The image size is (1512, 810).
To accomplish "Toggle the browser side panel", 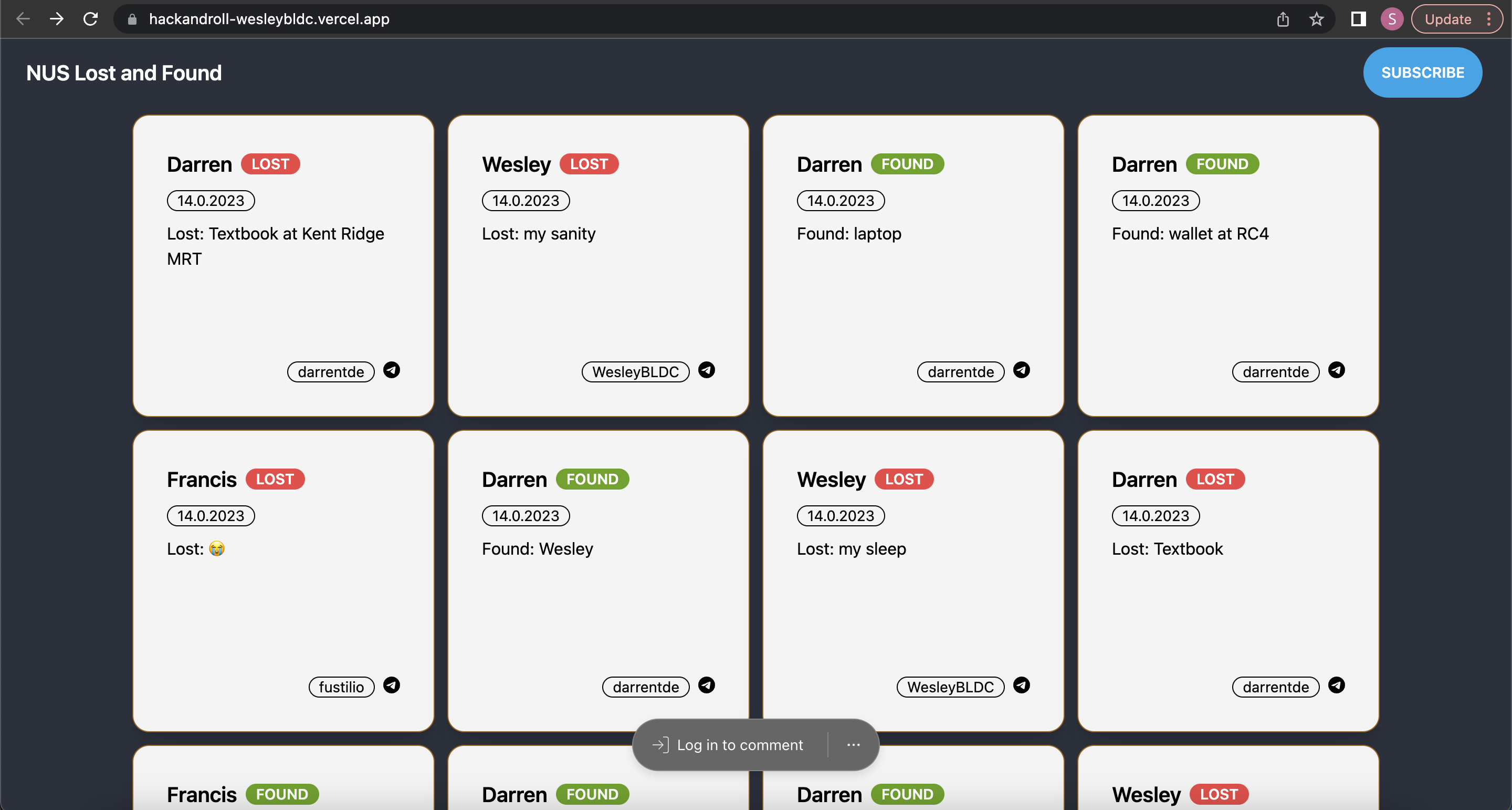I will (1358, 19).
